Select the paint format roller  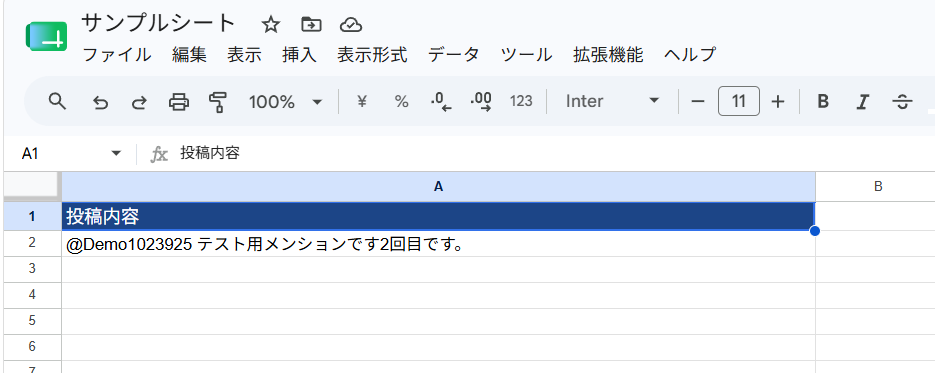(x=218, y=102)
